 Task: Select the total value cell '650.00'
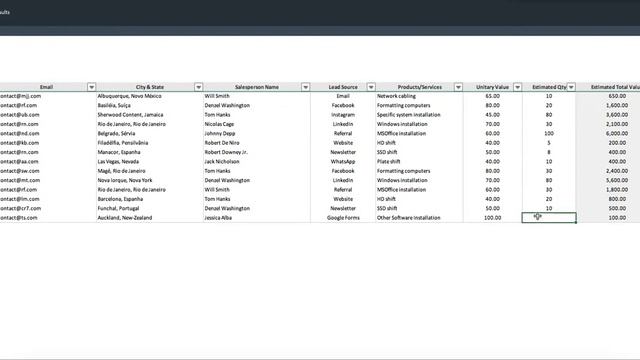pyautogui.click(x=608, y=96)
